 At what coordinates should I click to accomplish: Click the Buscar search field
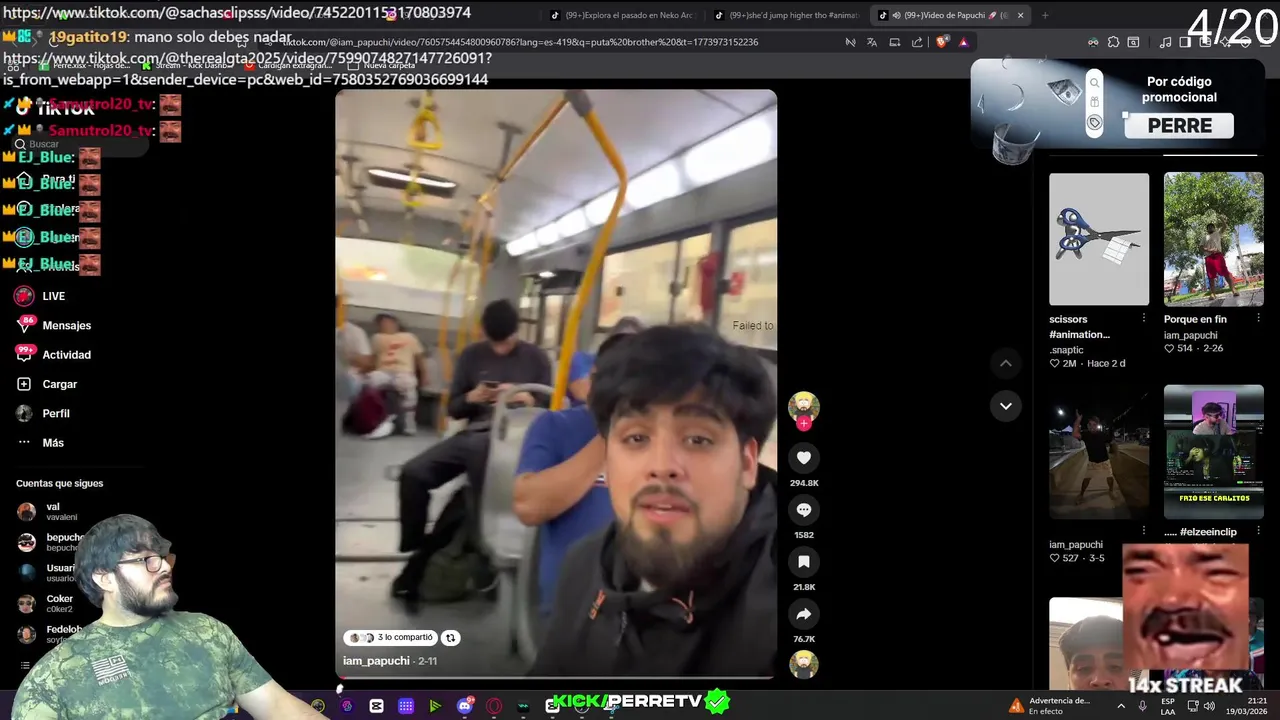tap(80, 144)
